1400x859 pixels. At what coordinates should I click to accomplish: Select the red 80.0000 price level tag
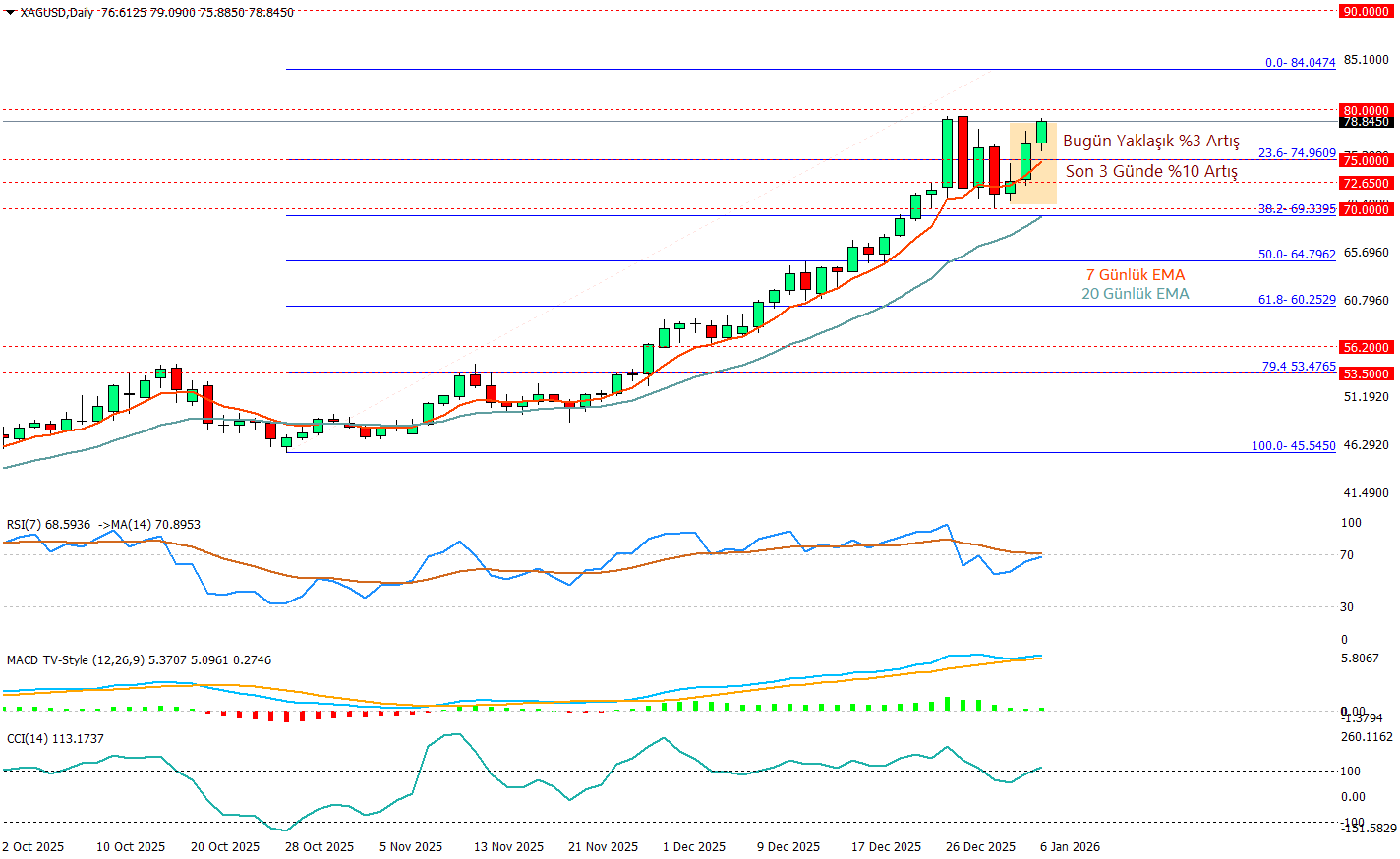pyautogui.click(x=1366, y=110)
